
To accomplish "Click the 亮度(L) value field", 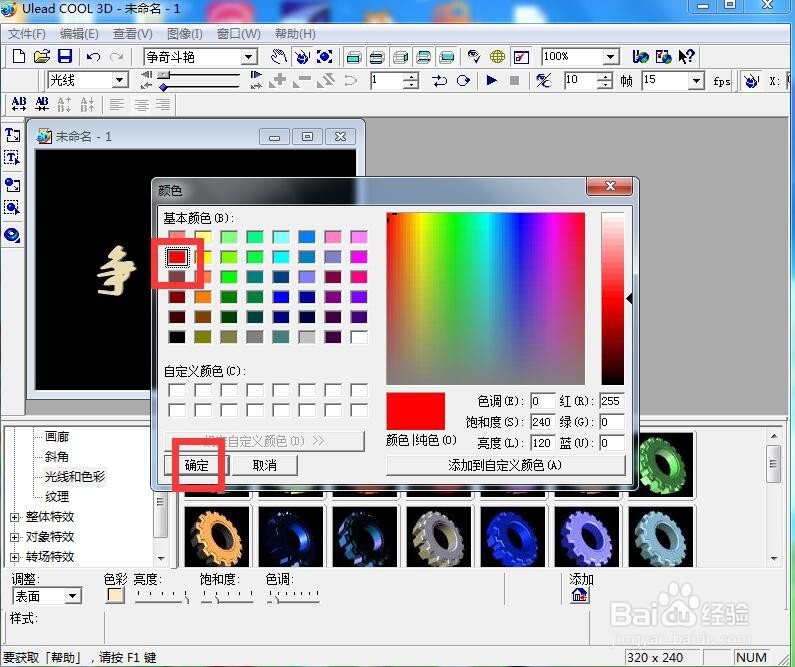I will click(x=543, y=443).
